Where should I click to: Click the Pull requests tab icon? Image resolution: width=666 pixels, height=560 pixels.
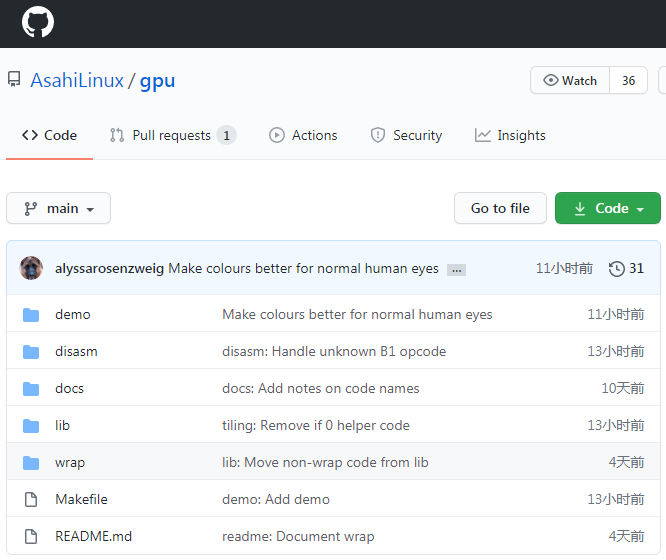117,136
